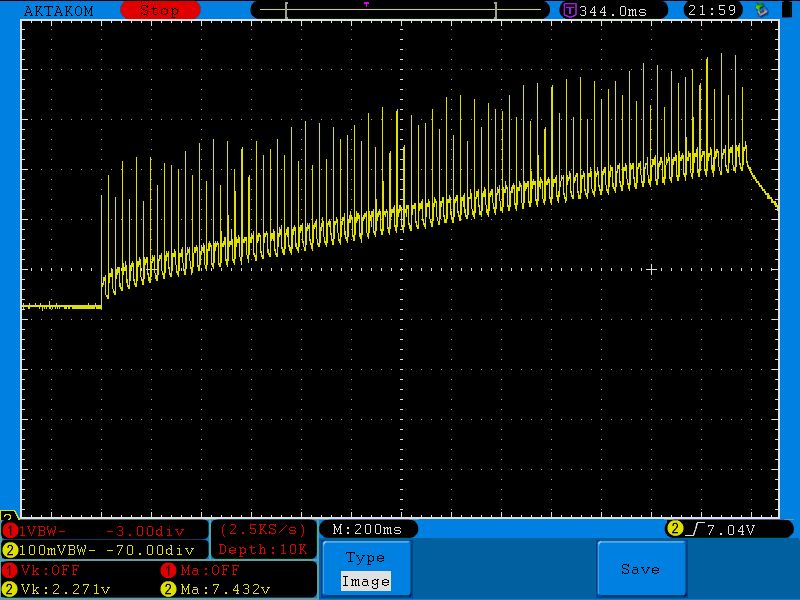Click the yellow Ma channel 2 measurement icon

[x=168, y=589]
